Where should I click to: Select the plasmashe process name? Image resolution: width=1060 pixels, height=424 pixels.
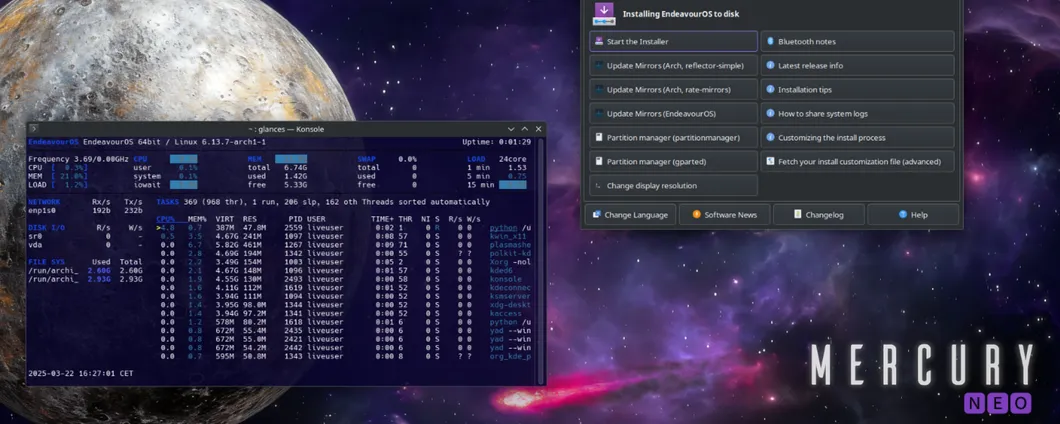tap(510, 245)
